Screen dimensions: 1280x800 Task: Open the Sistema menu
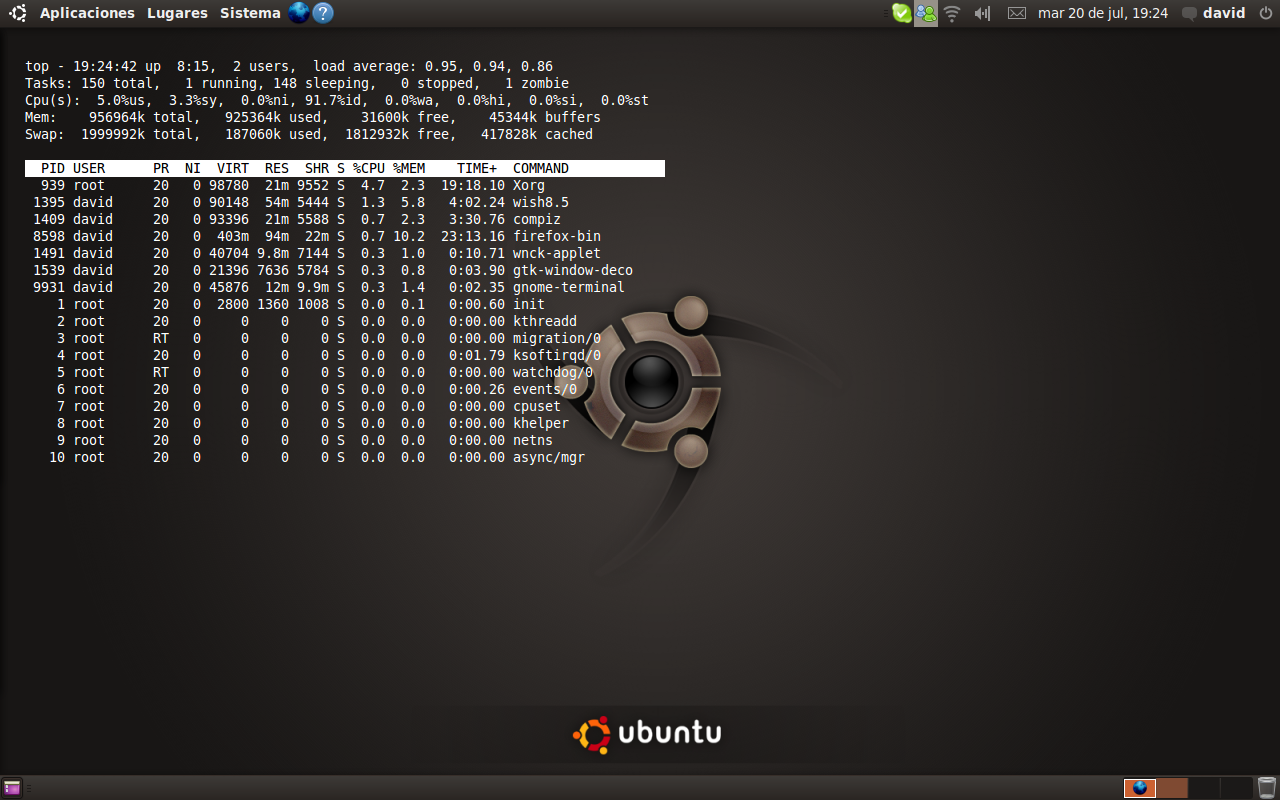[x=250, y=13]
